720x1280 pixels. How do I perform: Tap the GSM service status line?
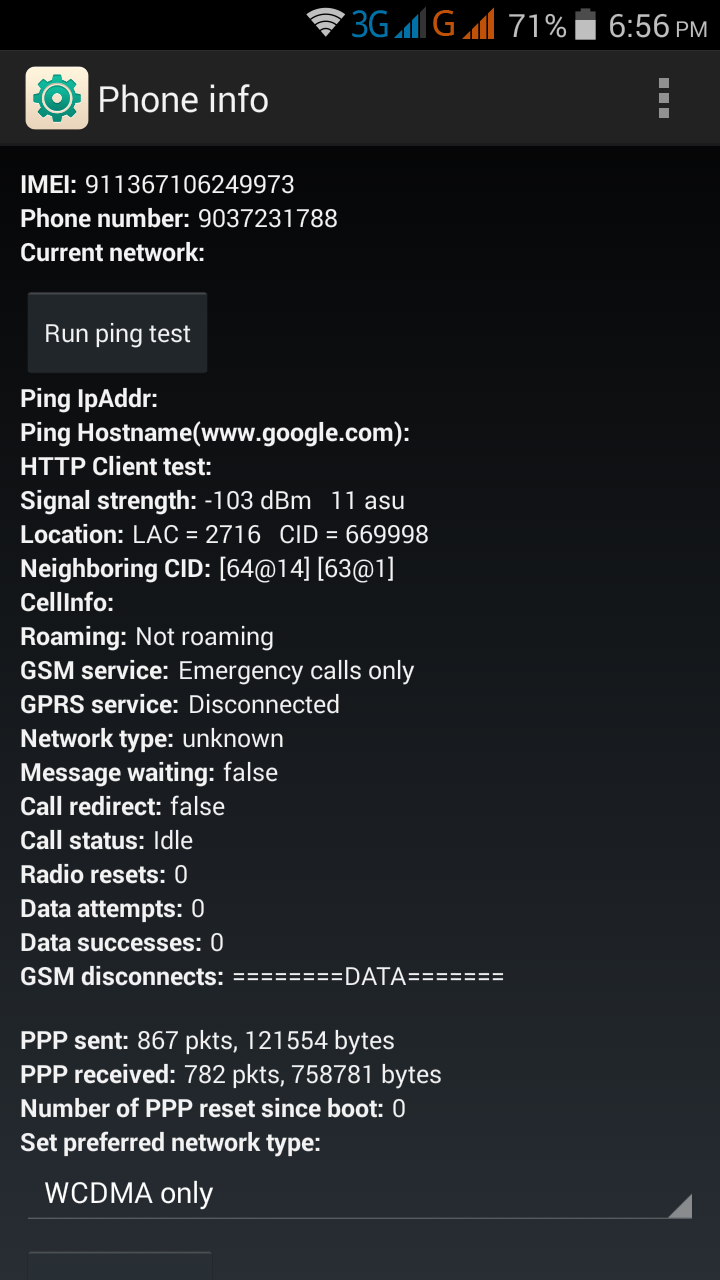[x=217, y=670]
